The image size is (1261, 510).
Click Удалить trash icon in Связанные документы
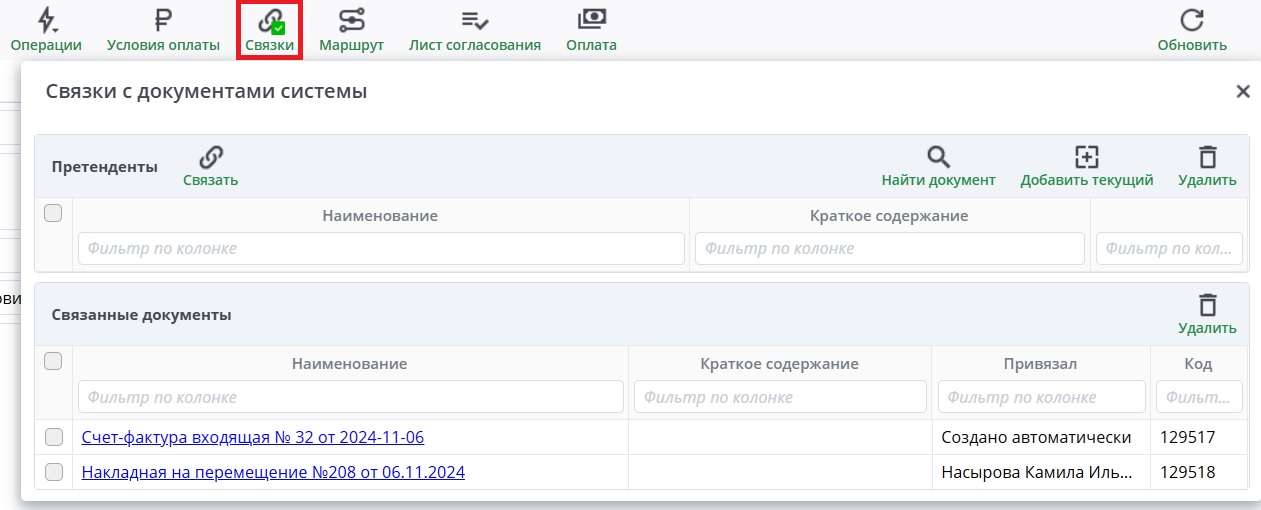(1207, 305)
